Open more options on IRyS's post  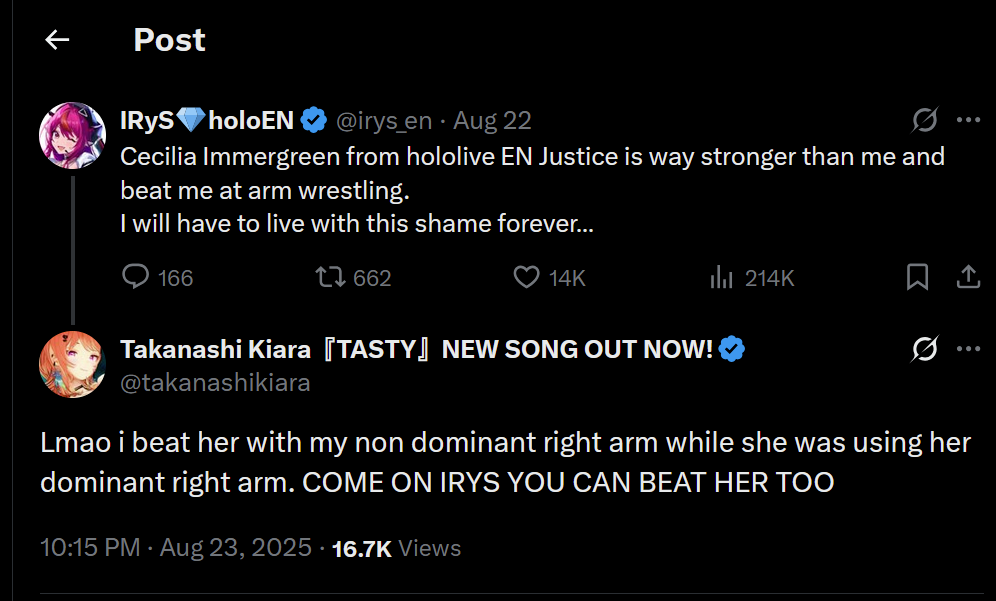(968, 121)
